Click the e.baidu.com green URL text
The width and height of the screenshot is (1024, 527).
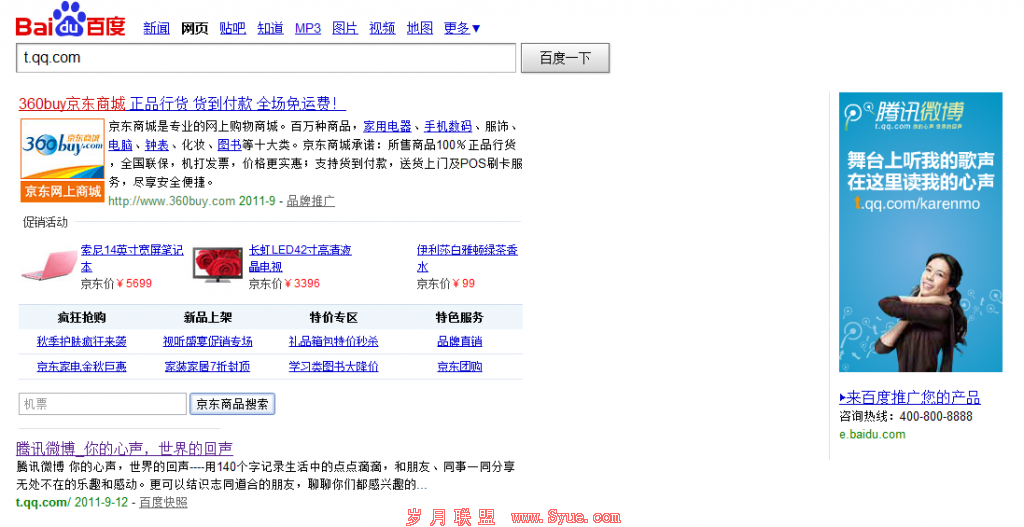click(x=872, y=434)
